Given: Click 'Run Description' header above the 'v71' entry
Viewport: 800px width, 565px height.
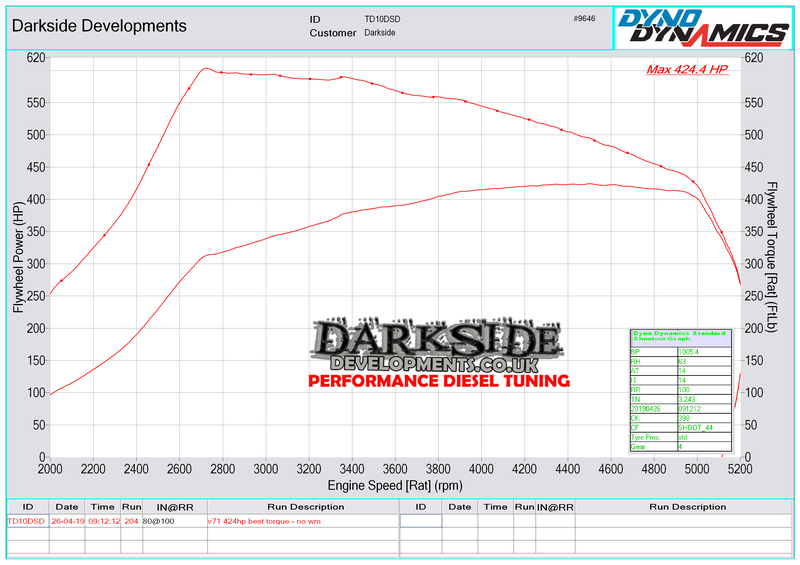Looking at the screenshot, I should pyautogui.click(x=306, y=507).
